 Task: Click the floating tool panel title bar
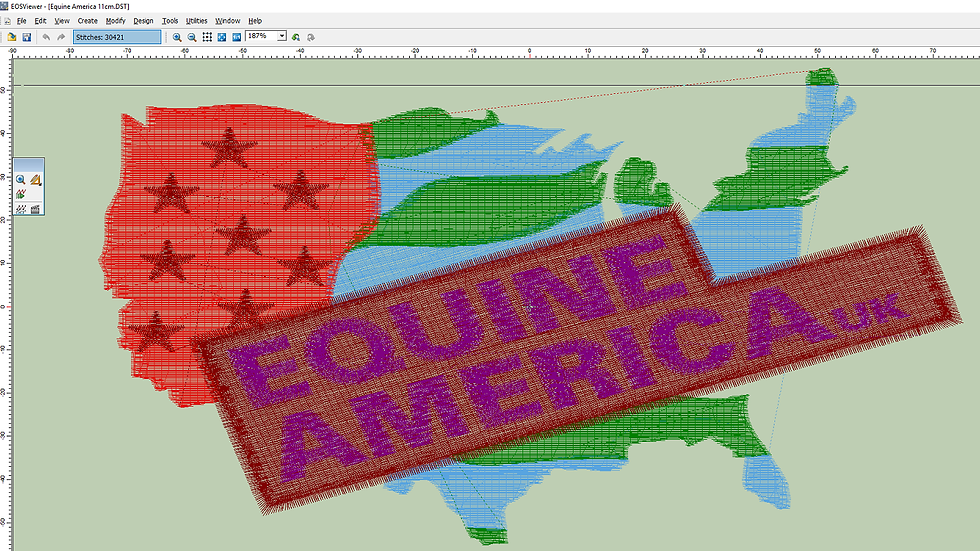(x=29, y=164)
